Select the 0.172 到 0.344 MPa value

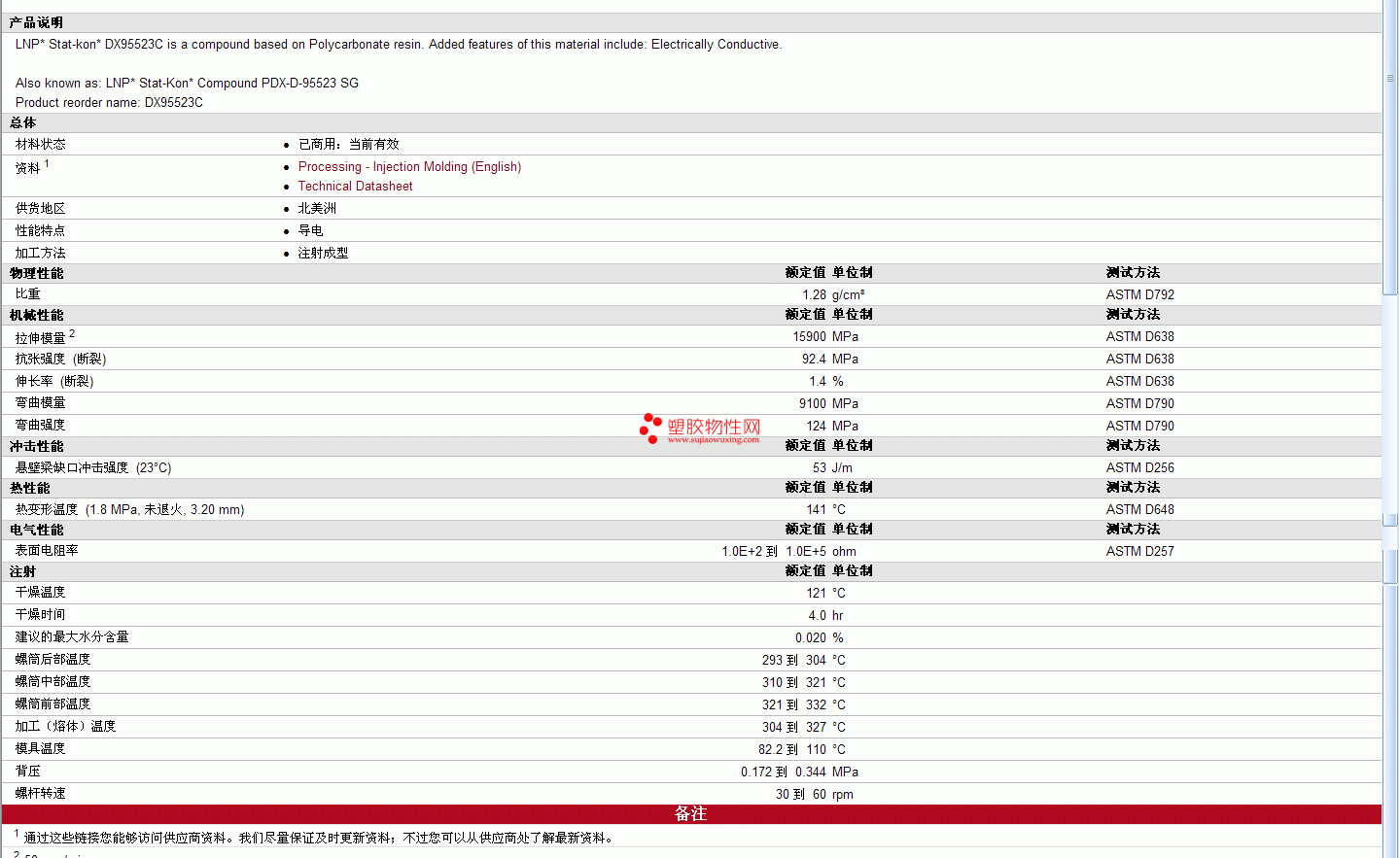click(x=799, y=772)
